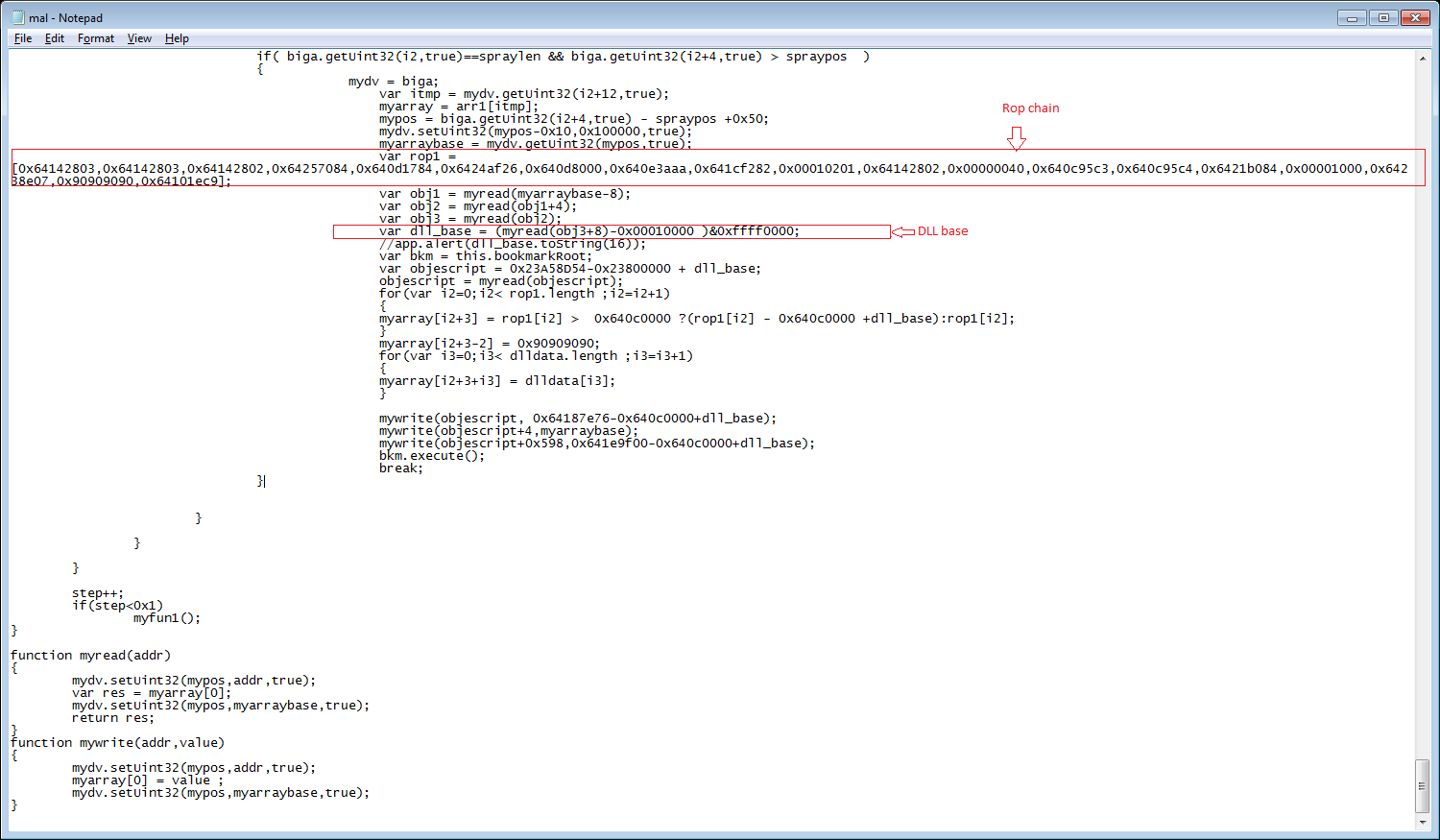Viewport: 1440px width, 840px height.
Task: Open the Edit menu
Action: pos(55,38)
